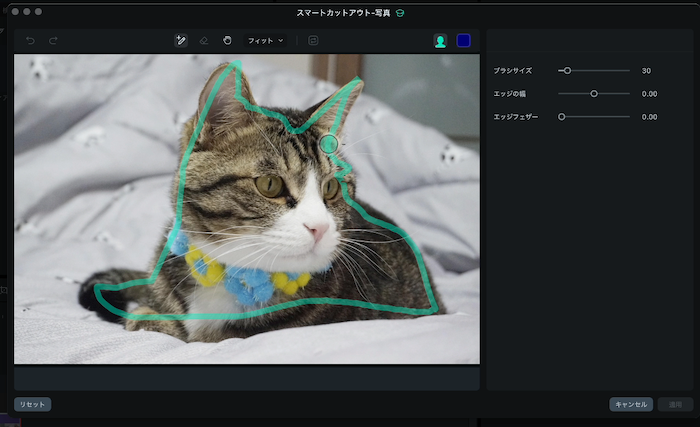This screenshot has height=427, width=700.
Task: Click the ブラシサイズ slider handle
Action: click(567, 71)
